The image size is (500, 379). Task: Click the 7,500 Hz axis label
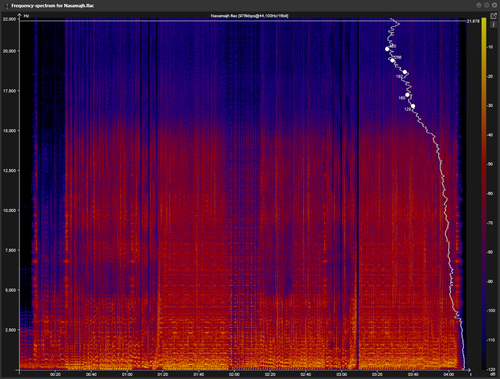10,250
